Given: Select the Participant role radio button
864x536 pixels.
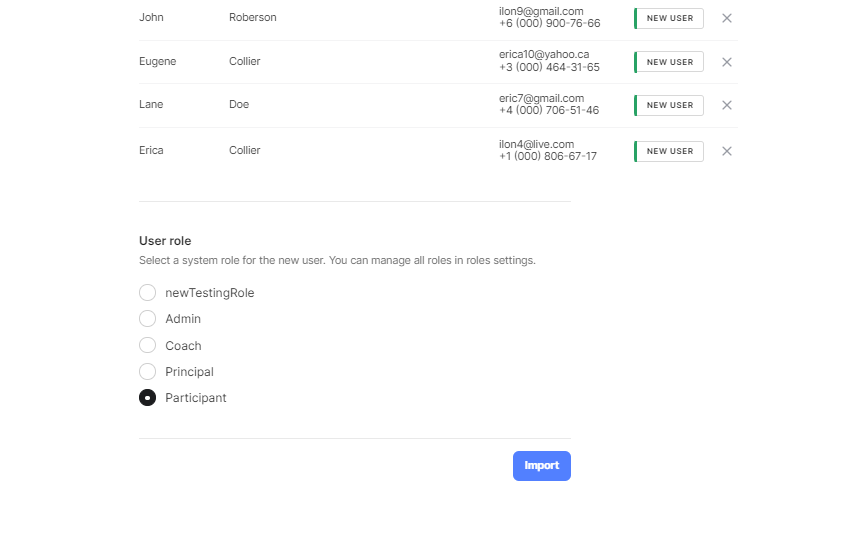Looking at the screenshot, I should coord(148,398).
